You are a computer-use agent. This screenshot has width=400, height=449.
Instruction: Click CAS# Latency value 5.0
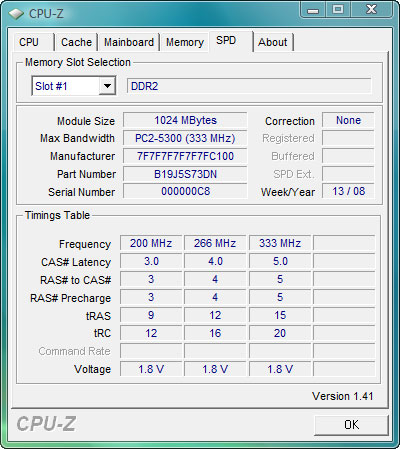[x=280, y=261]
